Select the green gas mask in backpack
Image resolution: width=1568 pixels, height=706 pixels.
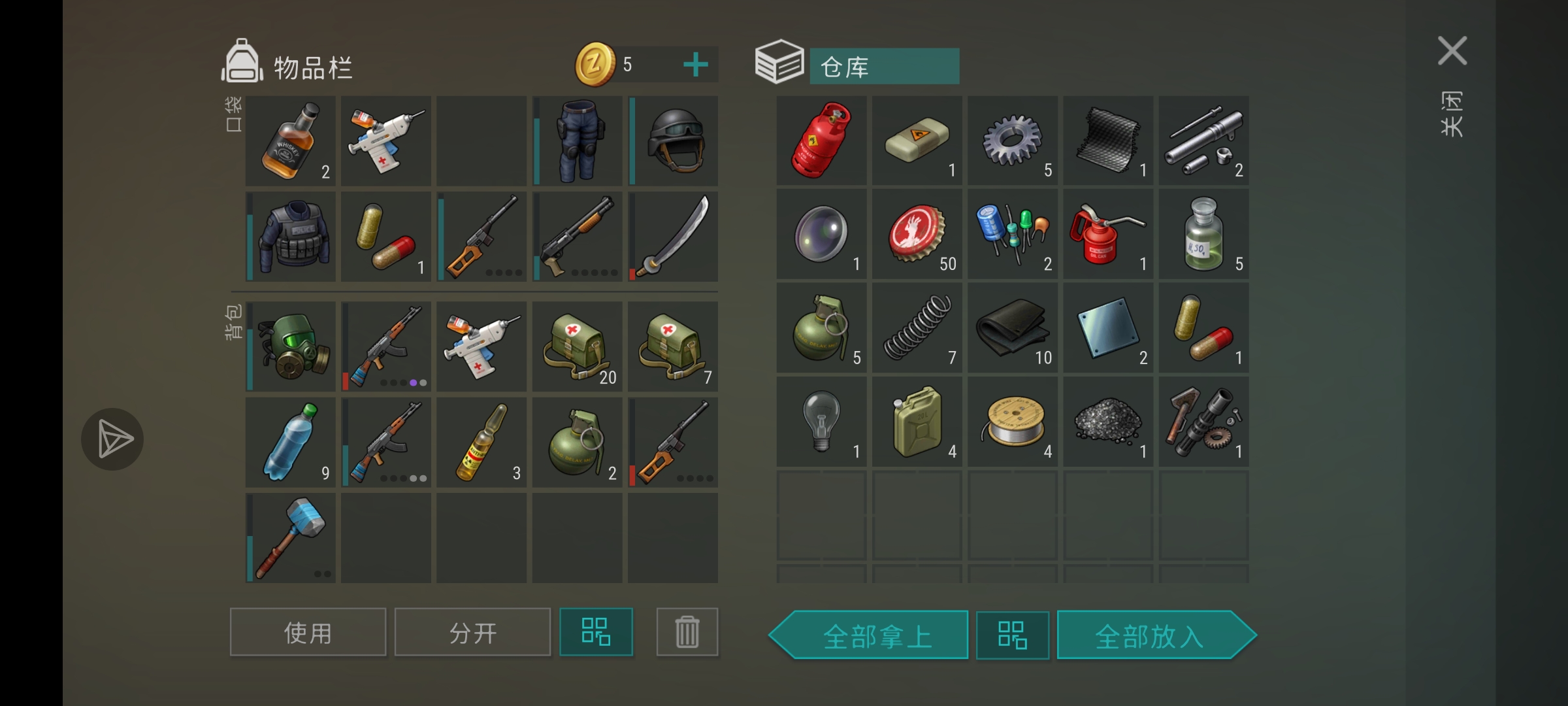pyautogui.click(x=291, y=346)
